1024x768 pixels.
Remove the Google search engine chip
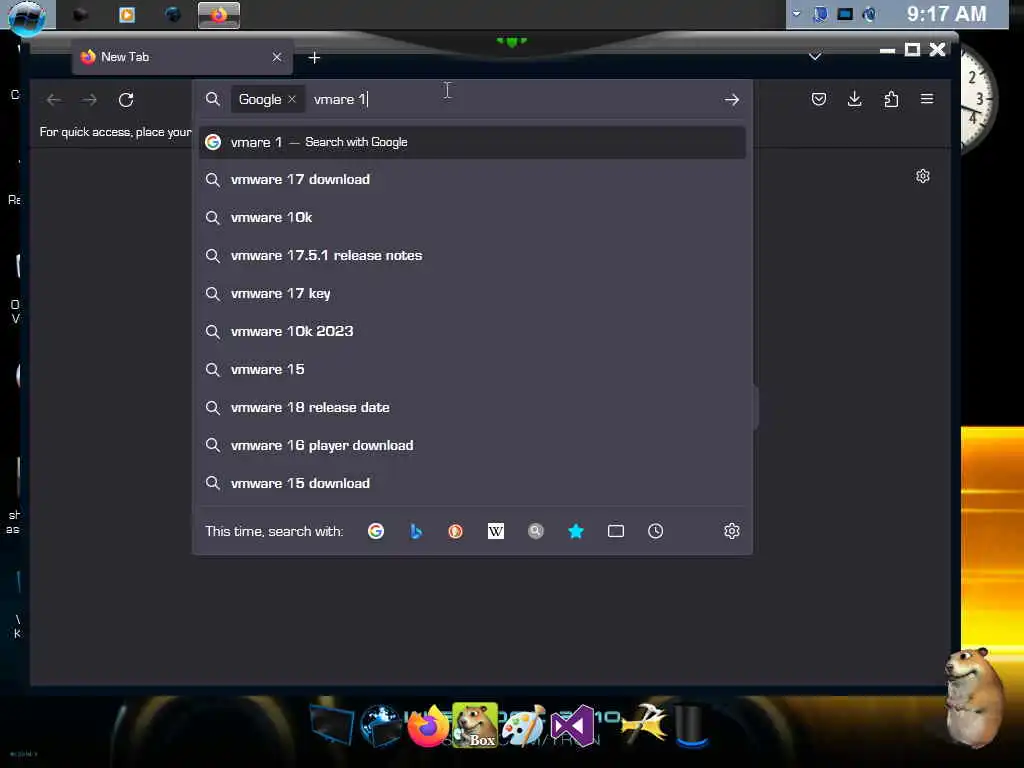point(292,99)
